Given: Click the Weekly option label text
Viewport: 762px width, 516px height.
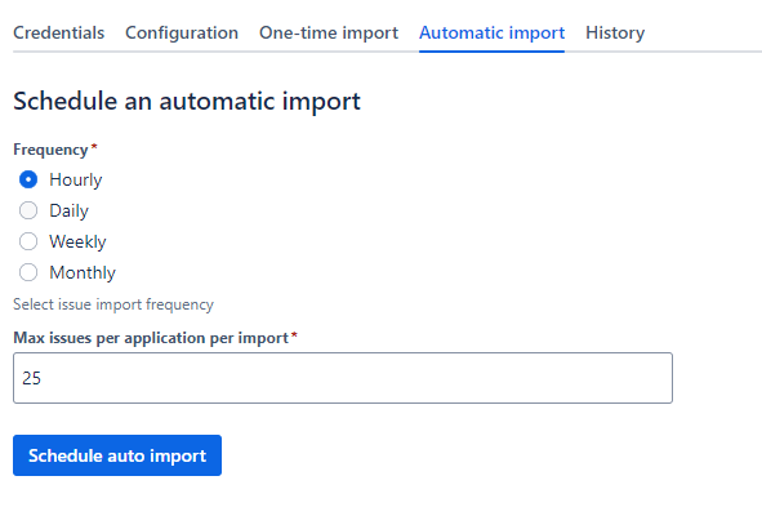Looking at the screenshot, I should click(77, 242).
